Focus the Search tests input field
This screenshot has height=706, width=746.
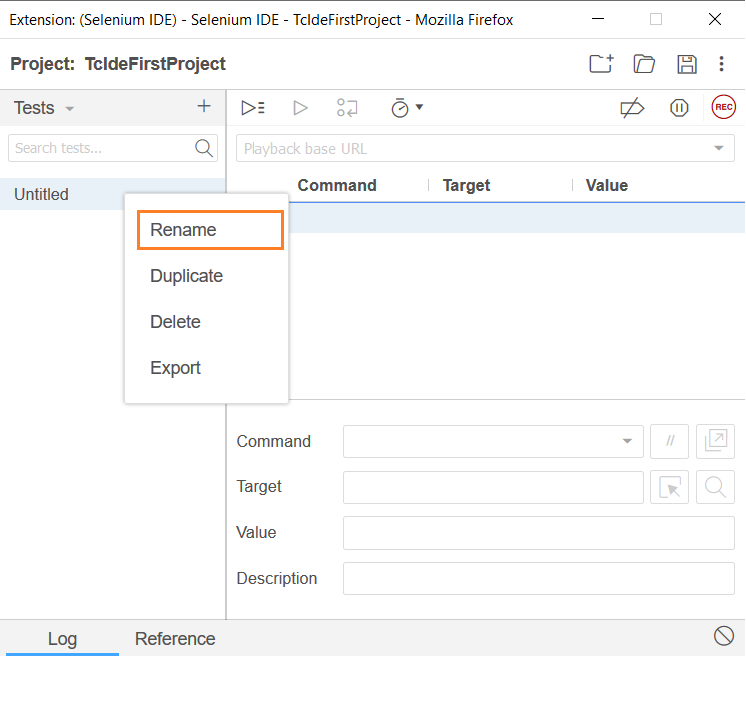click(x=113, y=148)
